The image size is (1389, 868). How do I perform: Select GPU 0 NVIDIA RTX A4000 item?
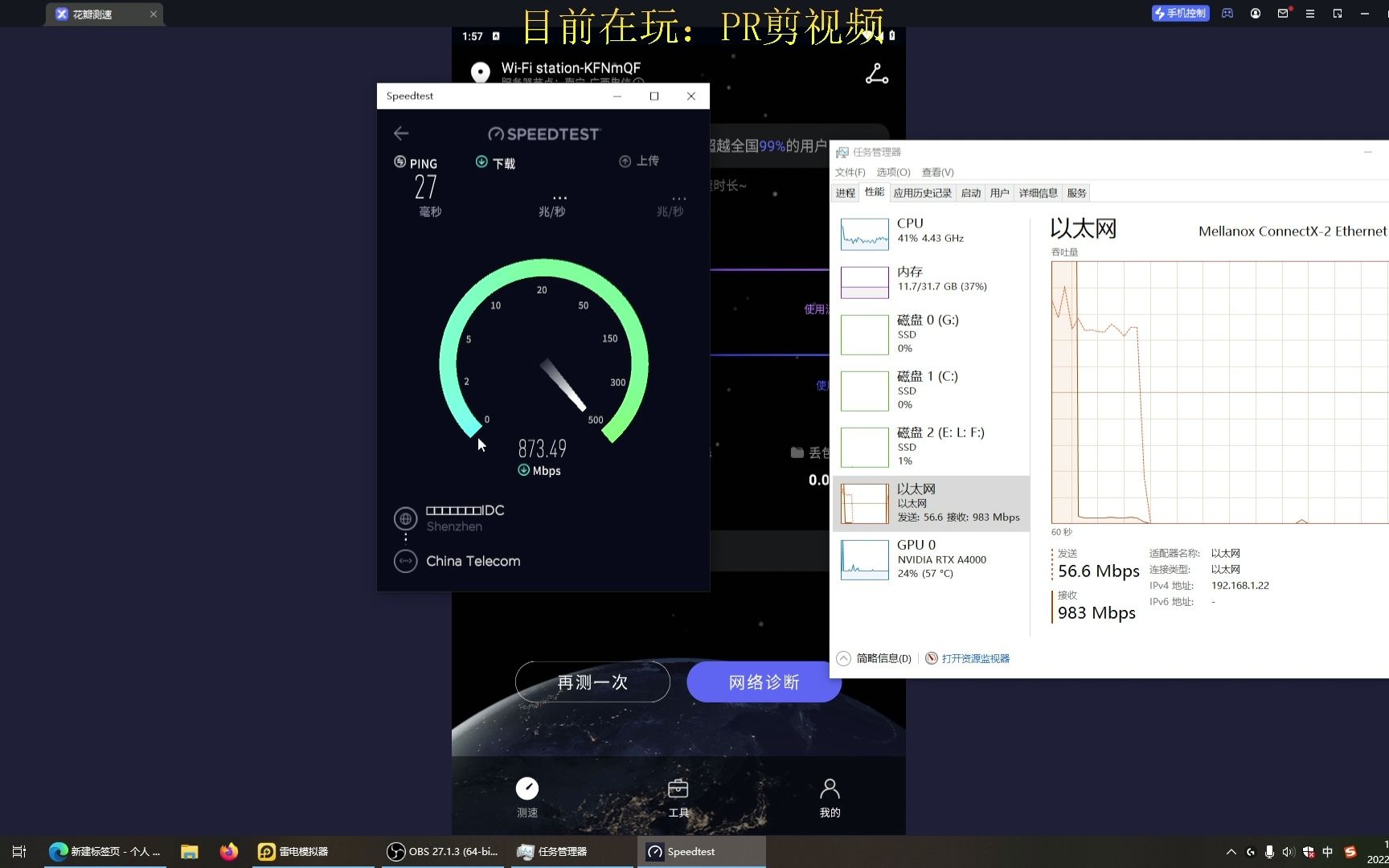pos(932,559)
